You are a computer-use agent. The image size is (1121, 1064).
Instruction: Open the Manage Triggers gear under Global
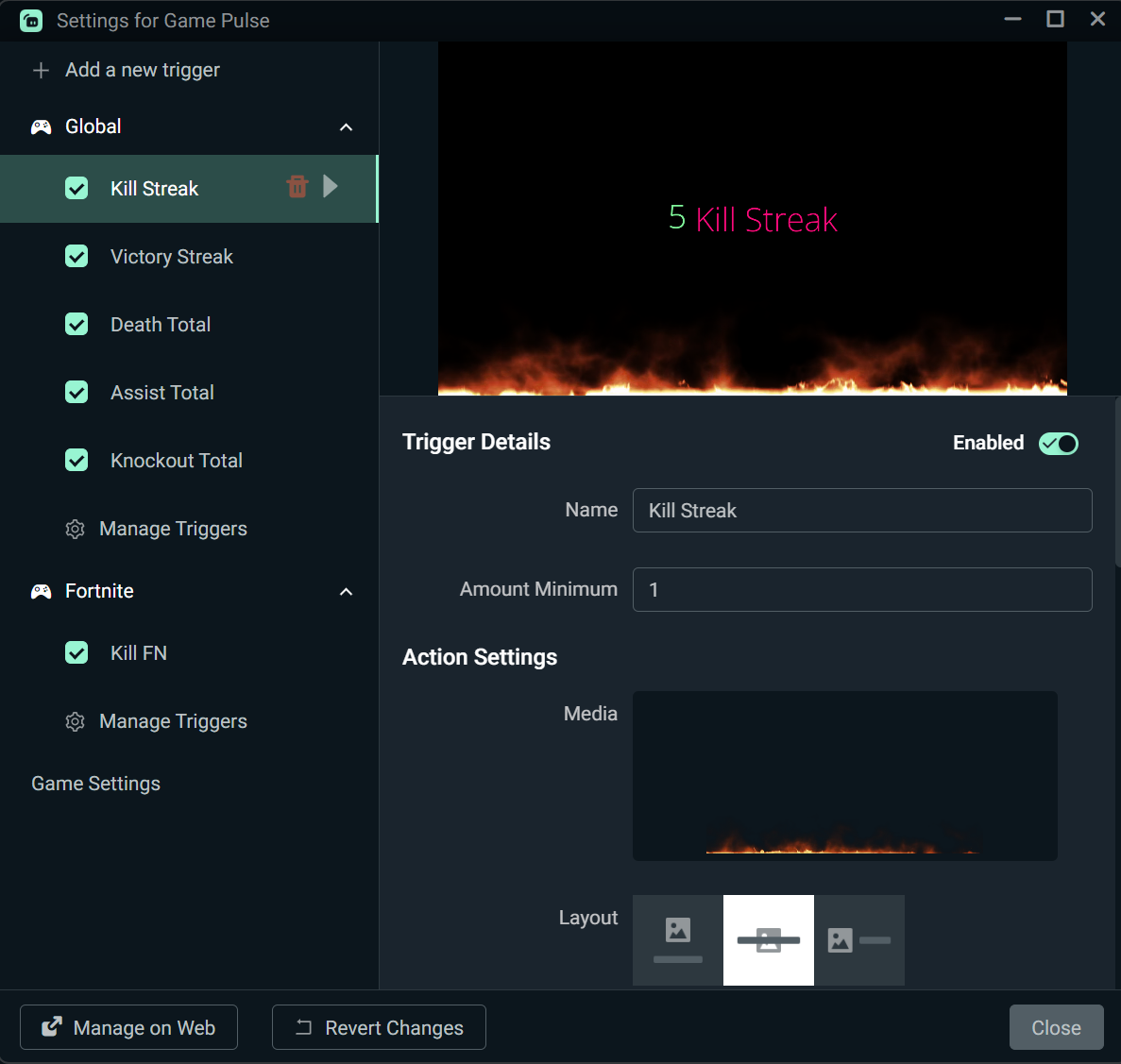[x=75, y=529]
